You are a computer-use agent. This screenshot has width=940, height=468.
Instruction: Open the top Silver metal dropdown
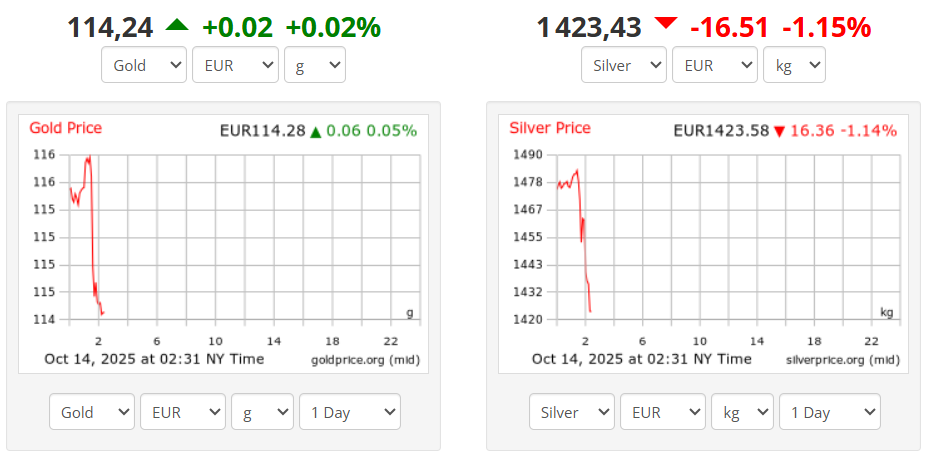(x=624, y=66)
